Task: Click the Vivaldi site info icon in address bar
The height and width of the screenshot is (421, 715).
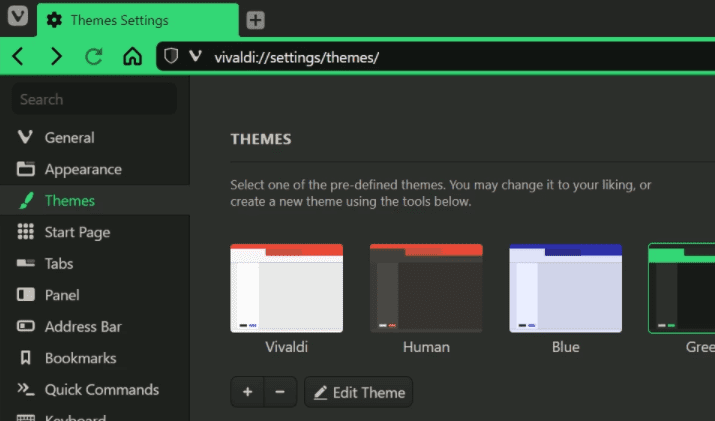Action: coord(196,56)
